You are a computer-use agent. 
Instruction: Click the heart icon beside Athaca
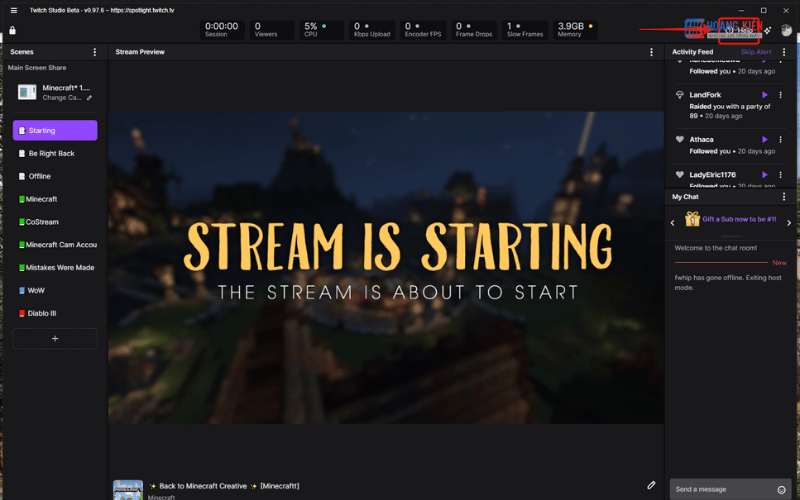[680, 139]
